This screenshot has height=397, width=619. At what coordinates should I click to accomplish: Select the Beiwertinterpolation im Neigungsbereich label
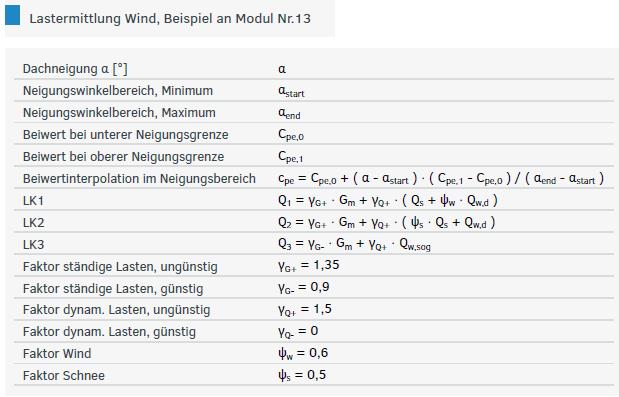point(139,179)
